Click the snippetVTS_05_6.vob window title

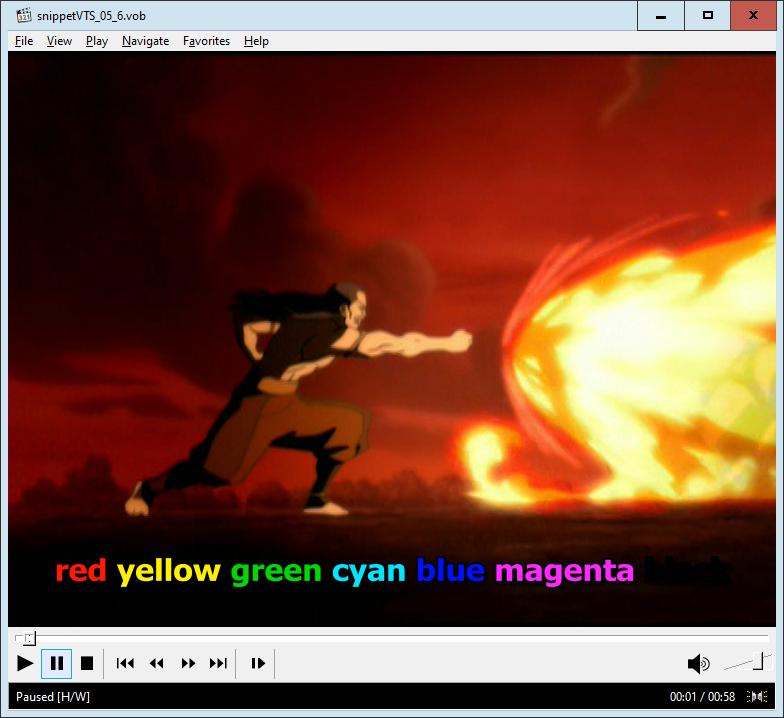click(x=92, y=16)
